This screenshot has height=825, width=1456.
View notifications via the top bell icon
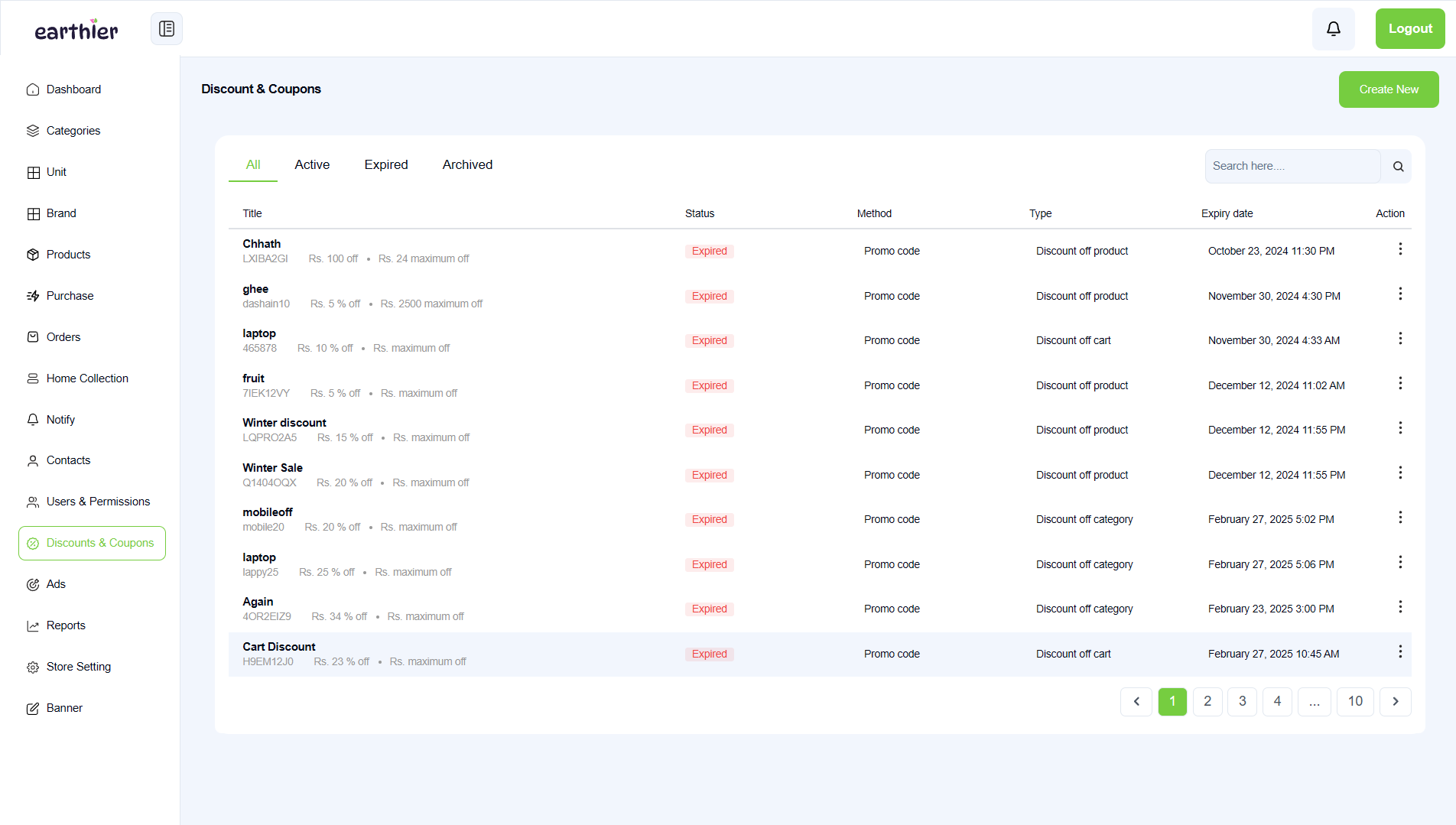pos(1333,28)
